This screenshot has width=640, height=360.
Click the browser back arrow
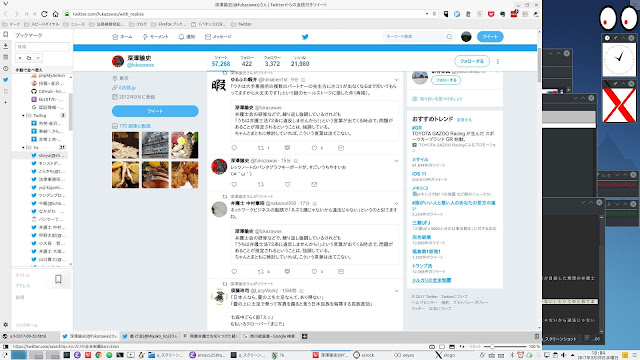click(6, 14)
